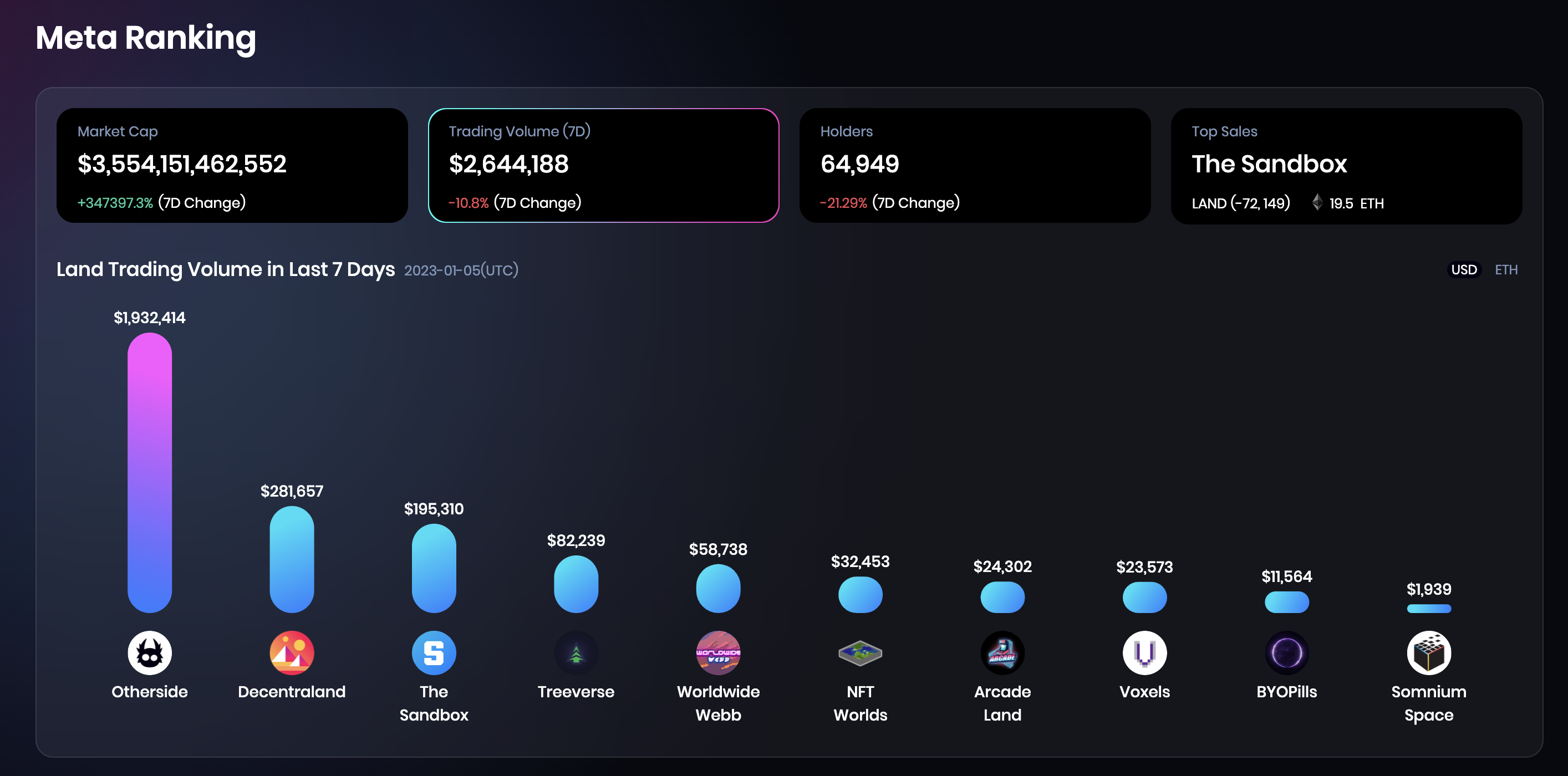Click the Otherside skull logo icon

(x=150, y=652)
